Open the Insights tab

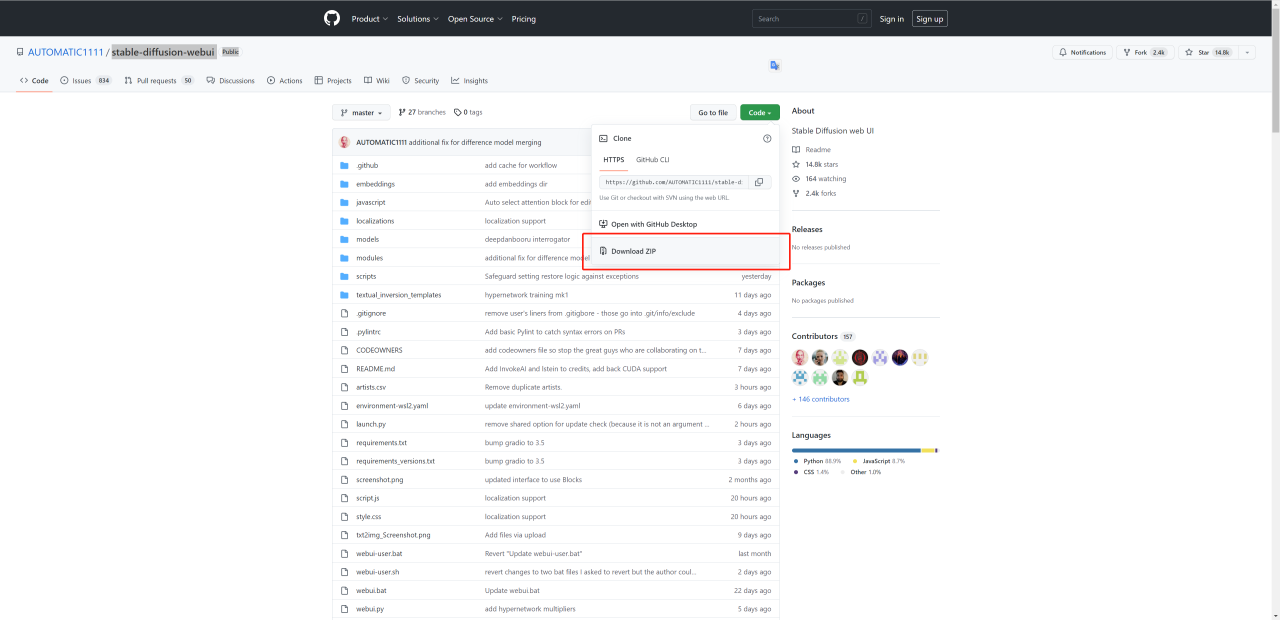470,81
